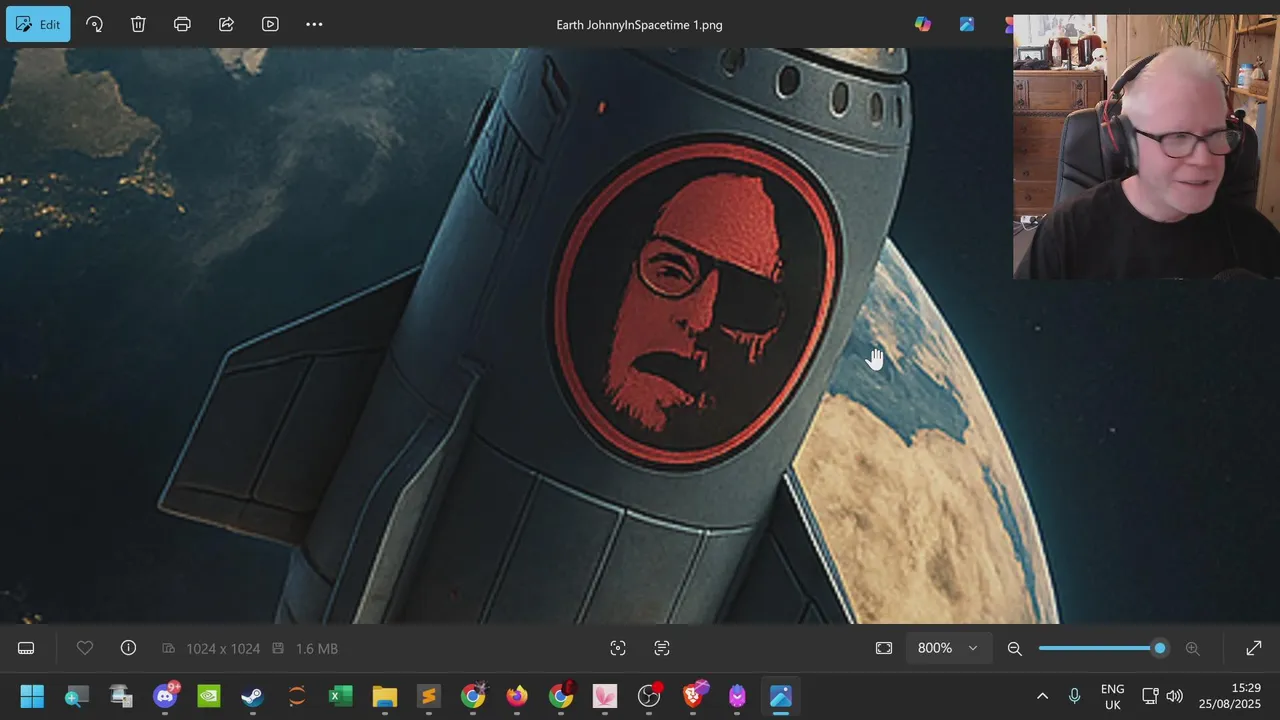Image resolution: width=1280 pixels, height=720 pixels.
Task: Select the file name Earth JohnnyInSpacetime 1.png
Action: (639, 25)
